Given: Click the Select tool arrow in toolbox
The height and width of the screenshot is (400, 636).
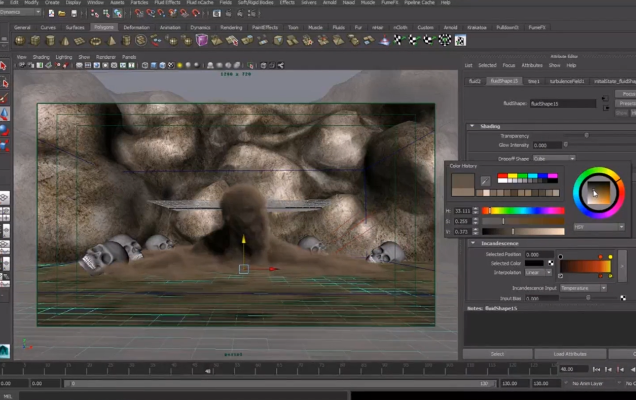Looking at the screenshot, I should pos(4,66).
